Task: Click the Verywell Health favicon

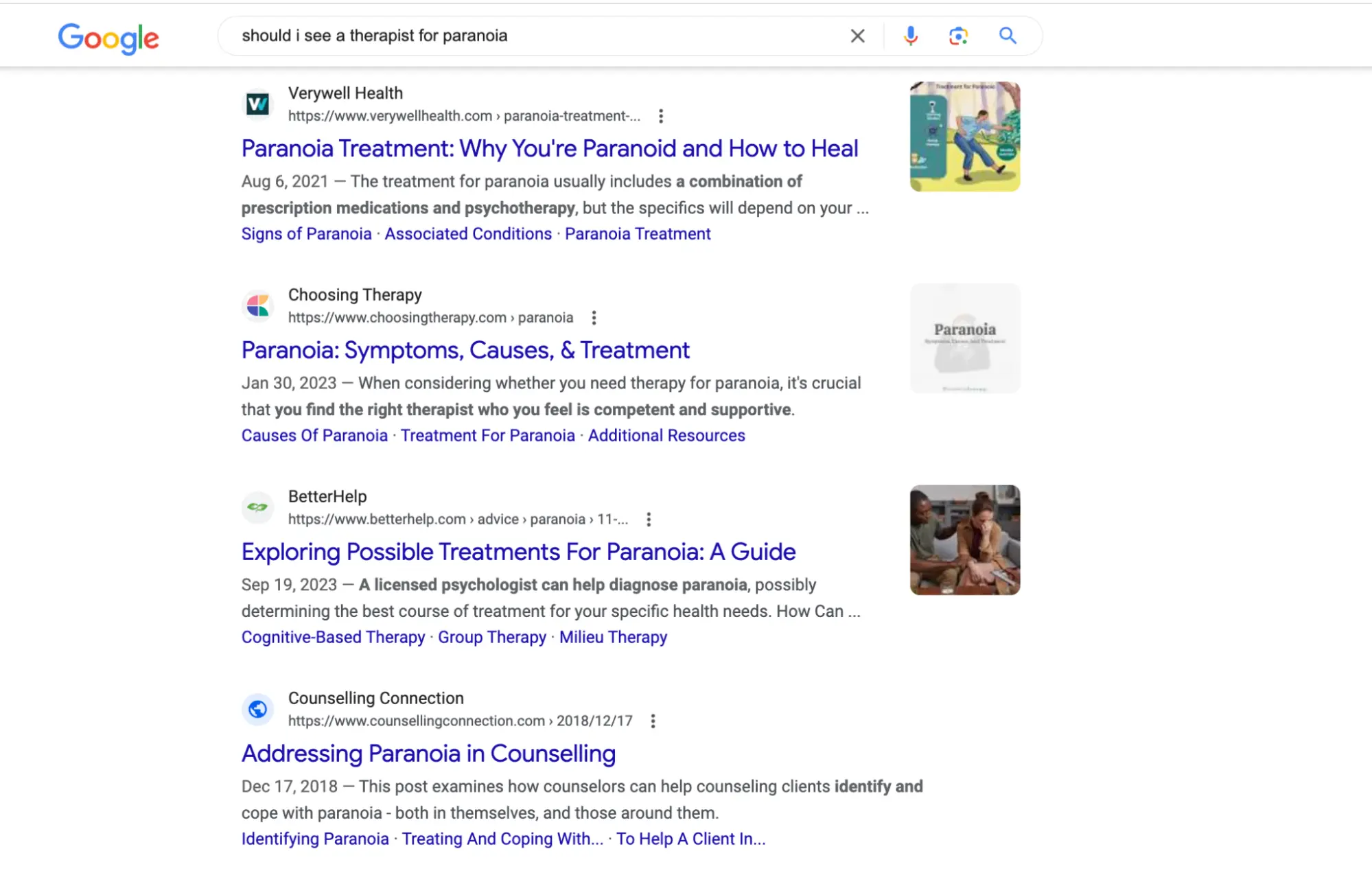Action: 258,104
